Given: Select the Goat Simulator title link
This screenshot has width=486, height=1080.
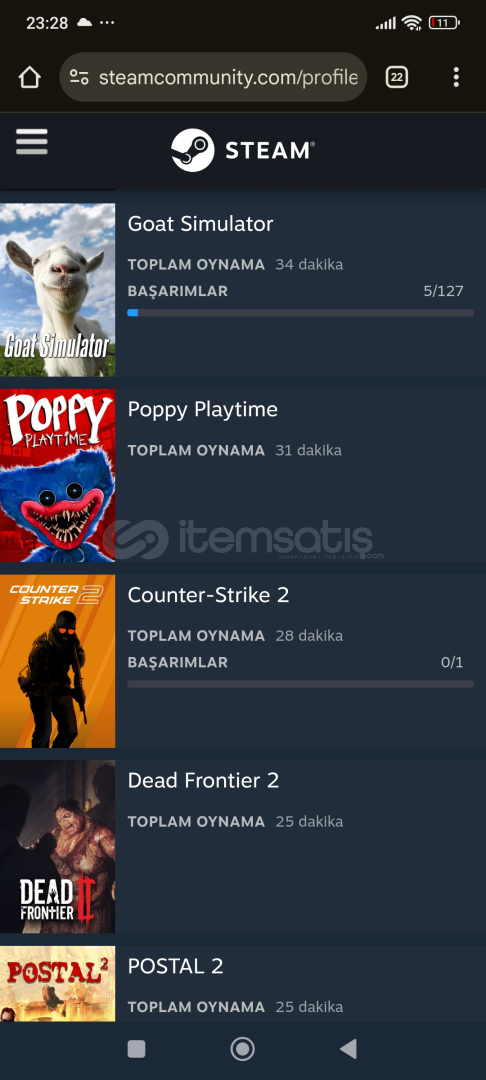Looking at the screenshot, I should click(x=200, y=224).
